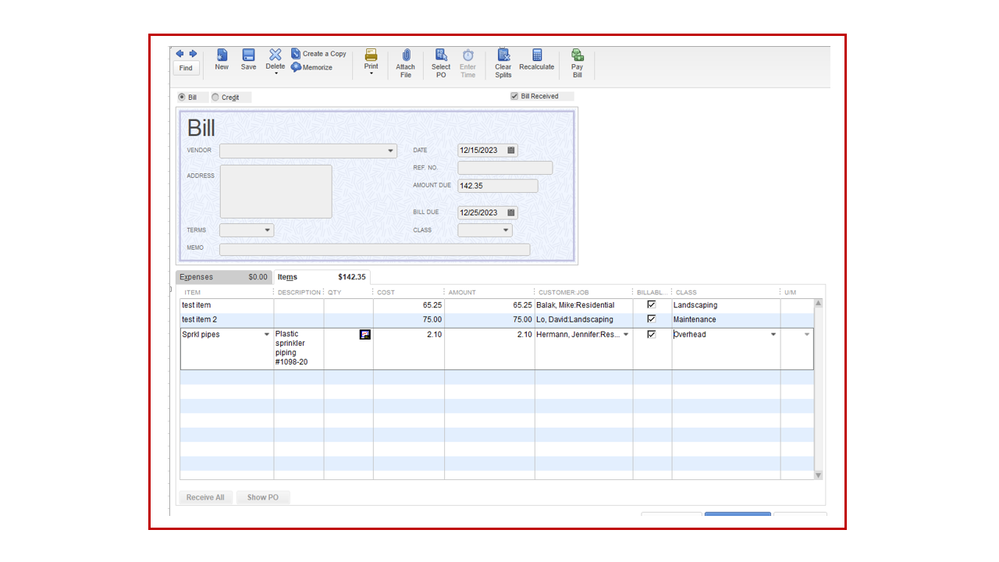The height and width of the screenshot is (562, 999).
Task: Switch to the Expenses tab
Action: tap(197, 277)
